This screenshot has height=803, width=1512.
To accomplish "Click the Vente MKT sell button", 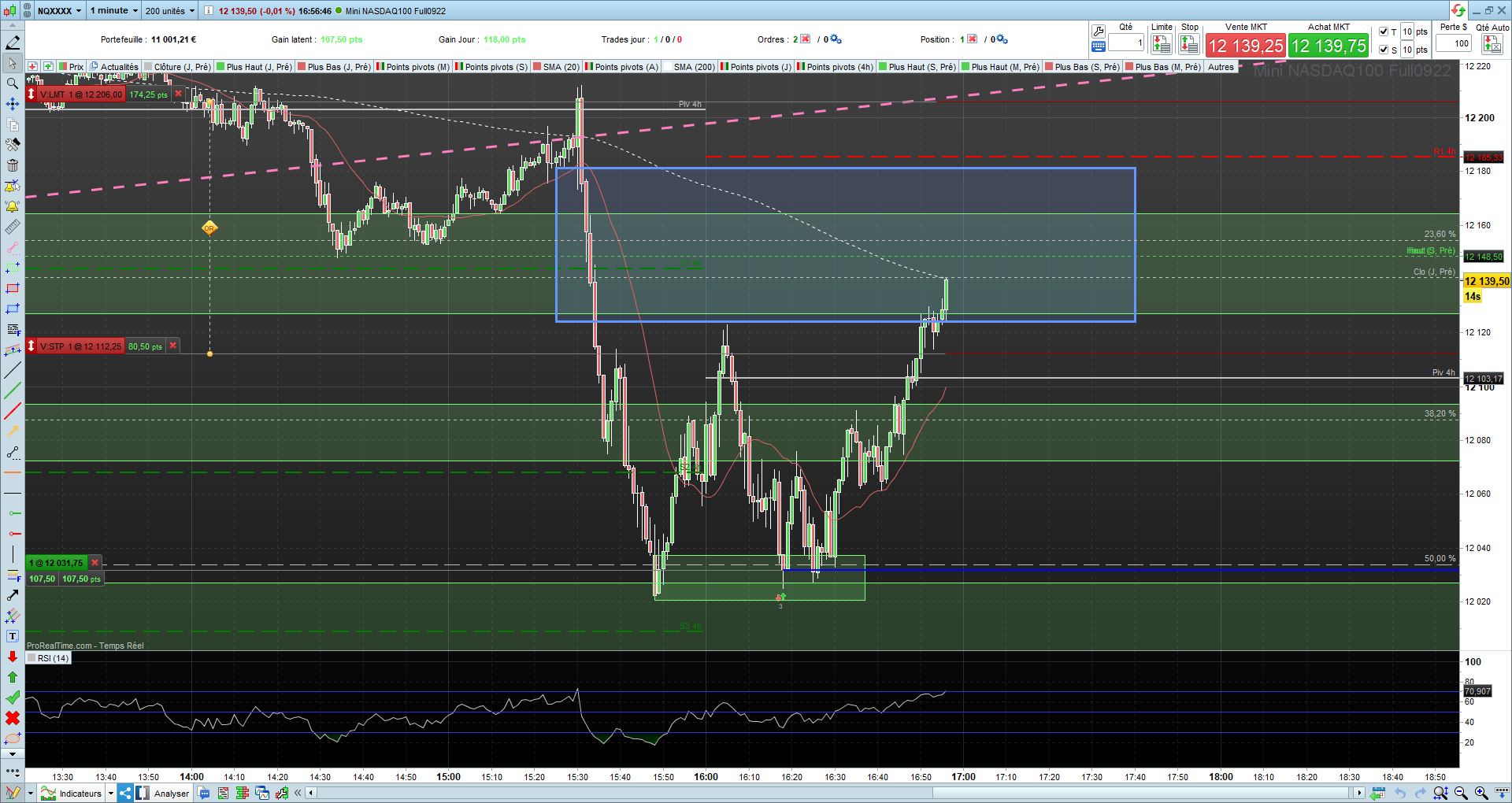I will pyautogui.click(x=1246, y=46).
